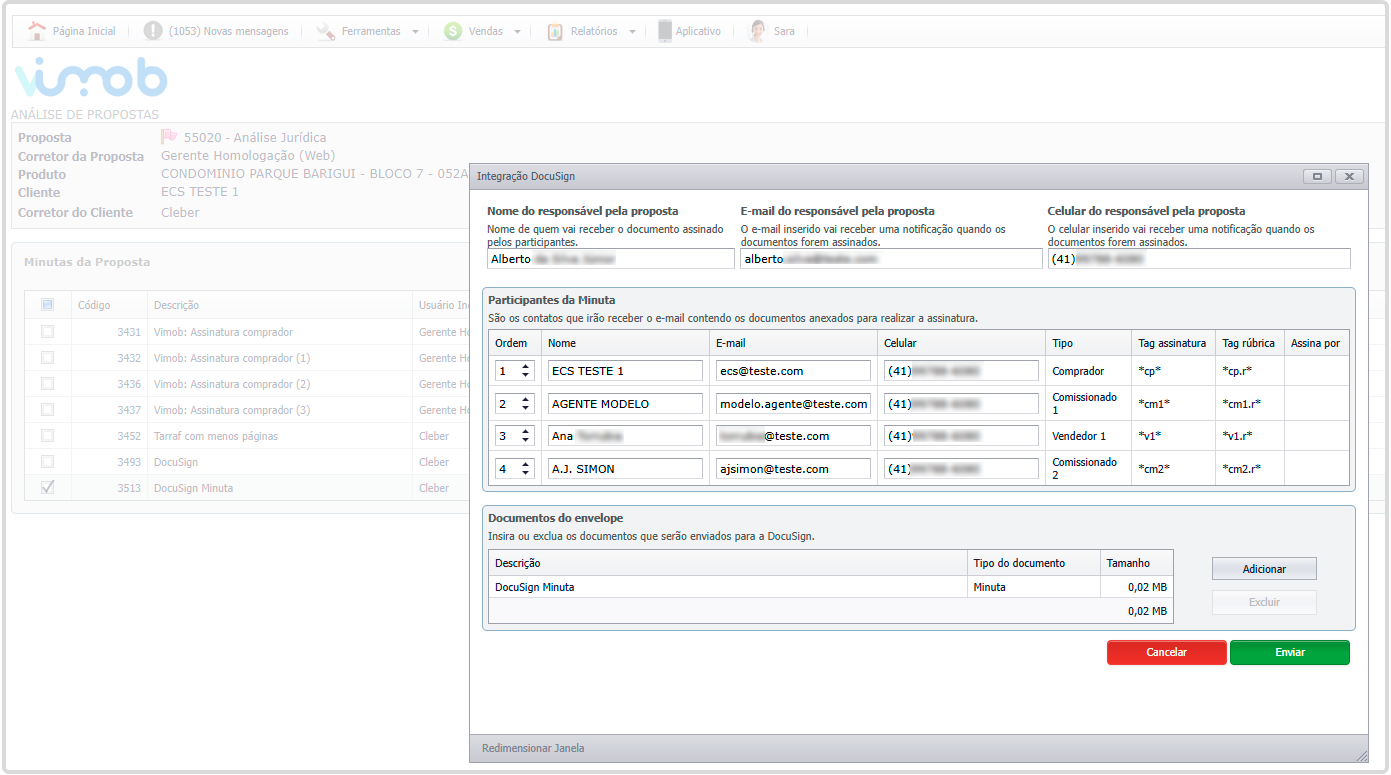The image size is (1391, 775).
Task: Go to Página Inicial via the house icon
Action: coord(37,31)
